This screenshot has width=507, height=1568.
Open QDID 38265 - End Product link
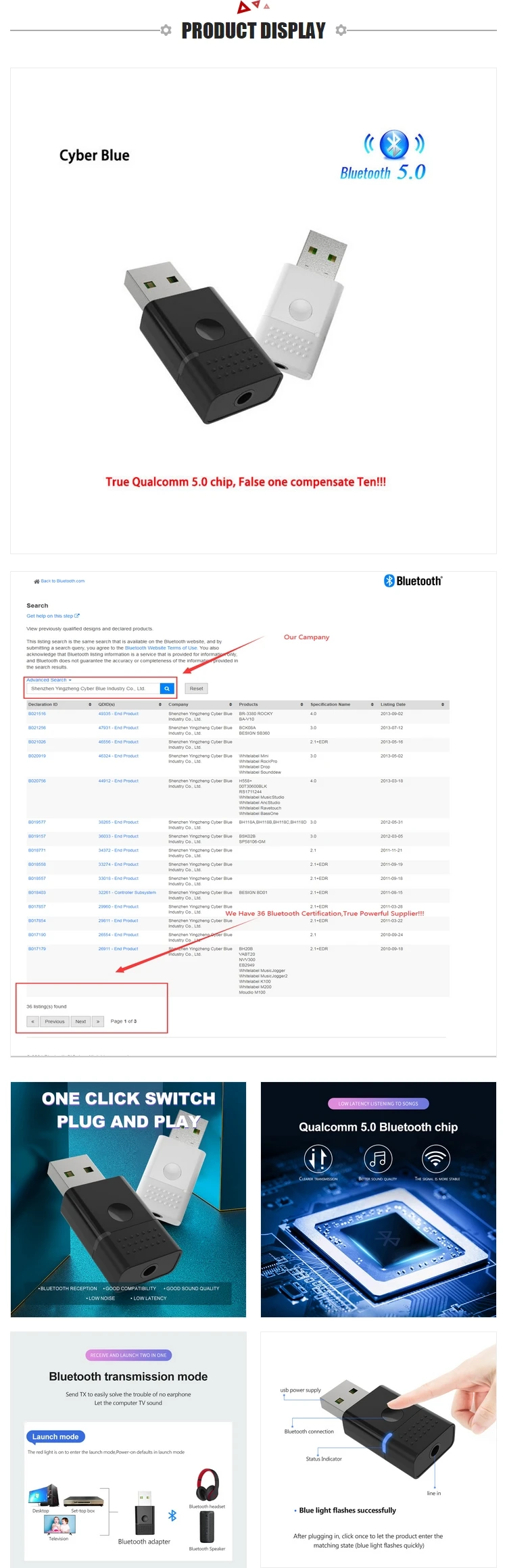point(118,823)
